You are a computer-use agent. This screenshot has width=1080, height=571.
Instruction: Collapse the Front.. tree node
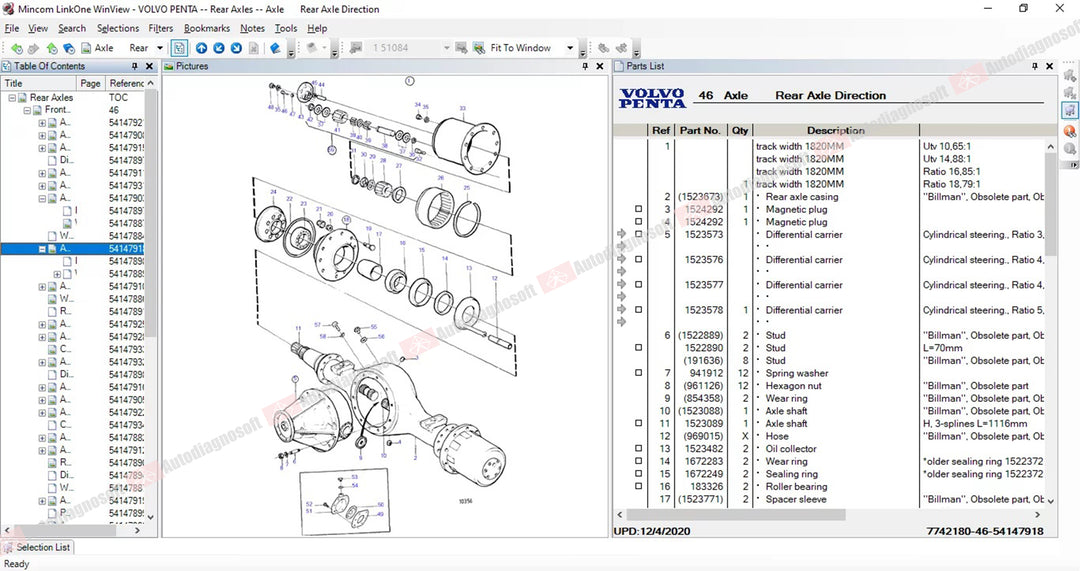coord(27,110)
